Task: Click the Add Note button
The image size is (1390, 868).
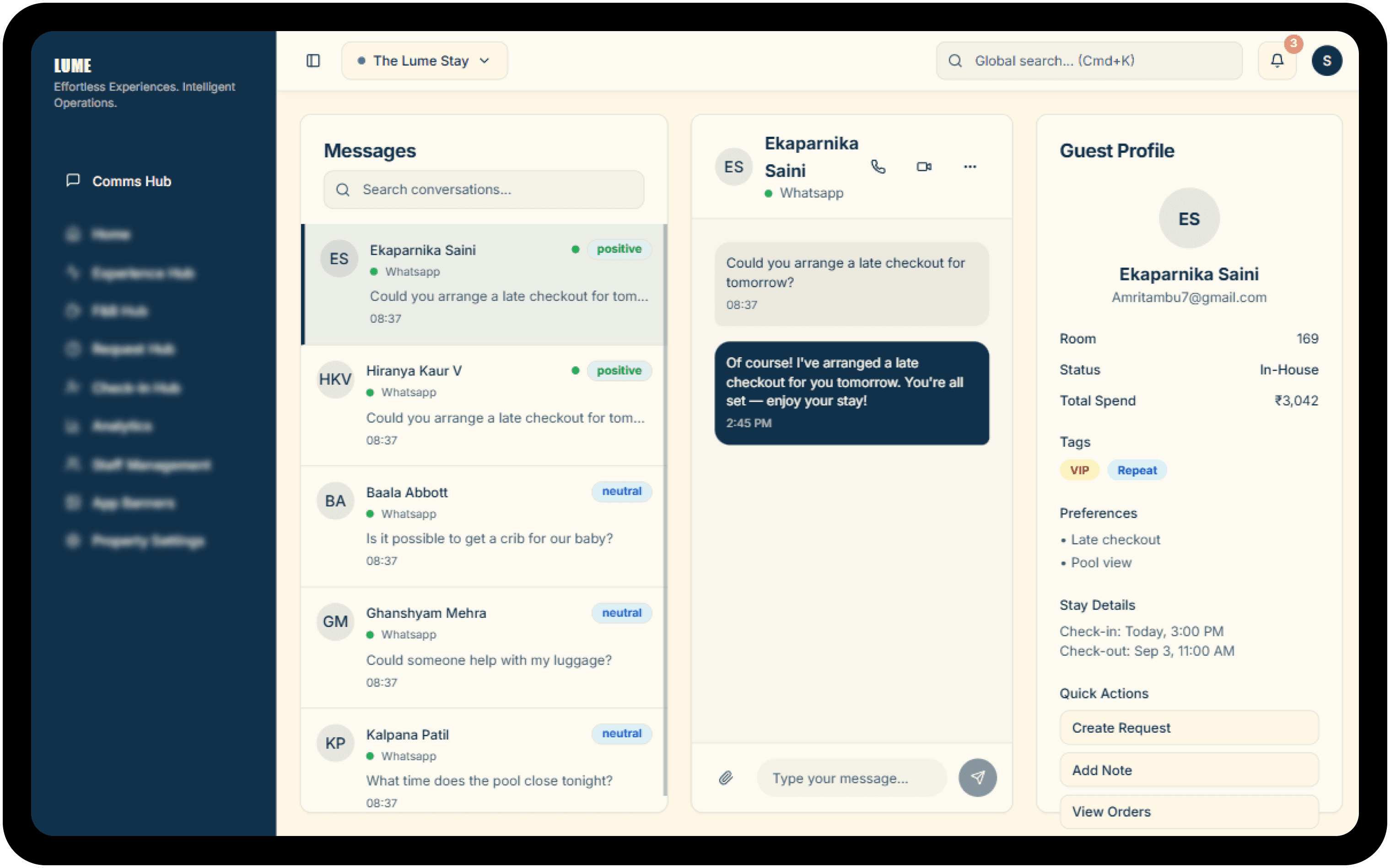Action: 1188,771
